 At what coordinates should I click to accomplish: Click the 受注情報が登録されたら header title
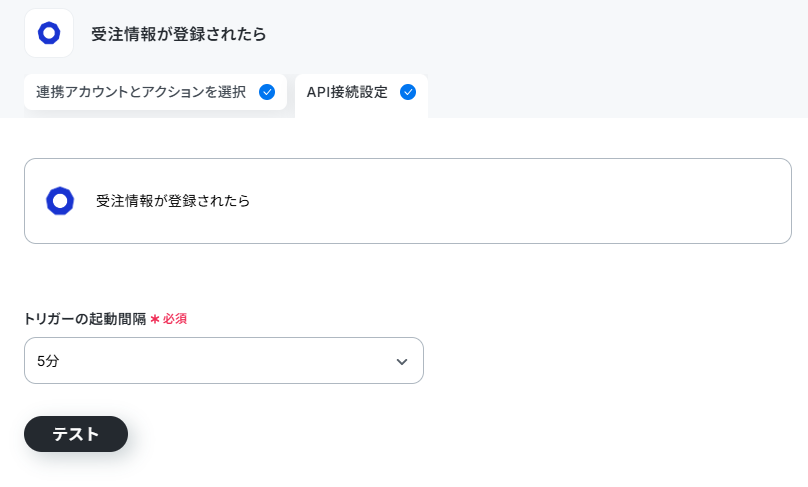[x=179, y=34]
